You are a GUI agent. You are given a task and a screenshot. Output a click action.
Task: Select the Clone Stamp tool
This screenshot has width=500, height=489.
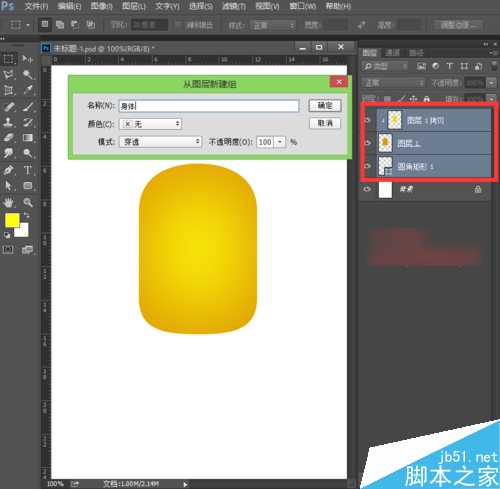pos(8,122)
